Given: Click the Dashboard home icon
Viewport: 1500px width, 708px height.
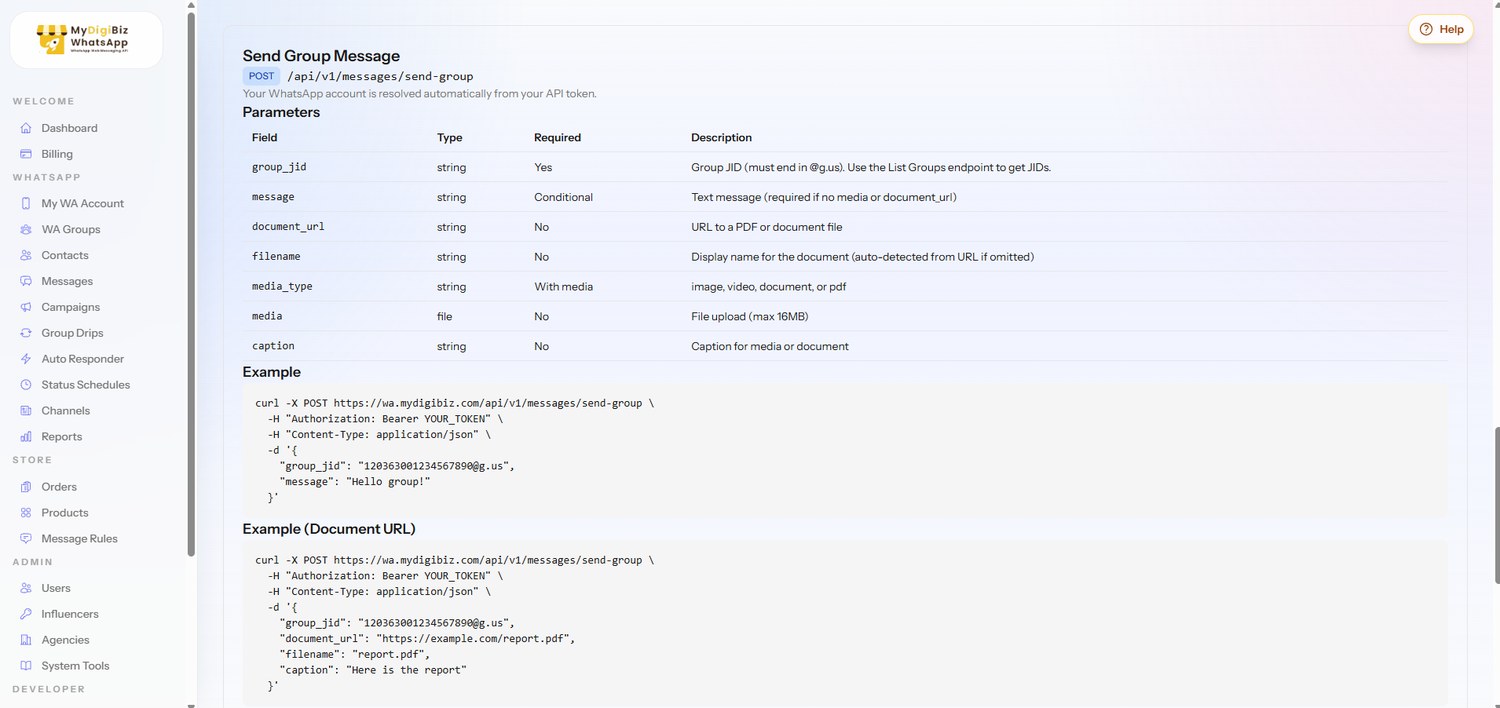Looking at the screenshot, I should click(26, 128).
